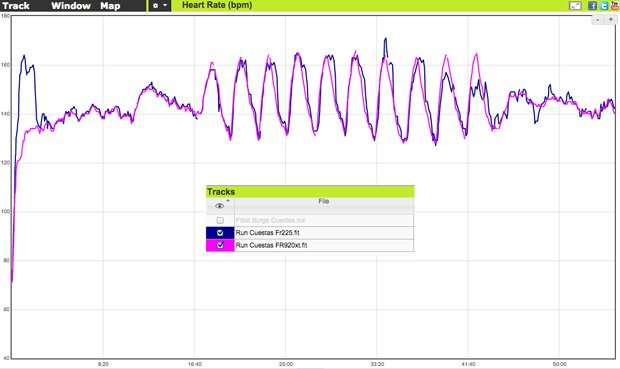This screenshot has width=620, height=369.
Task: Open the gear settings dropdown
Action: tap(160, 6)
